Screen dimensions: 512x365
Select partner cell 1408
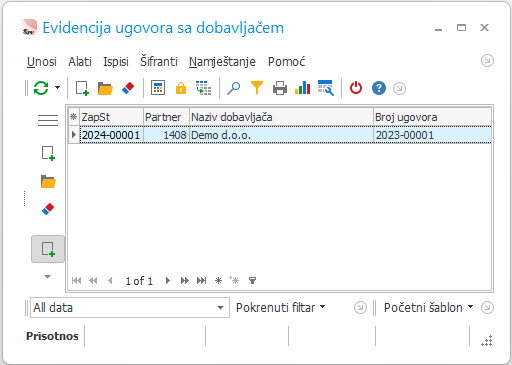click(x=166, y=135)
